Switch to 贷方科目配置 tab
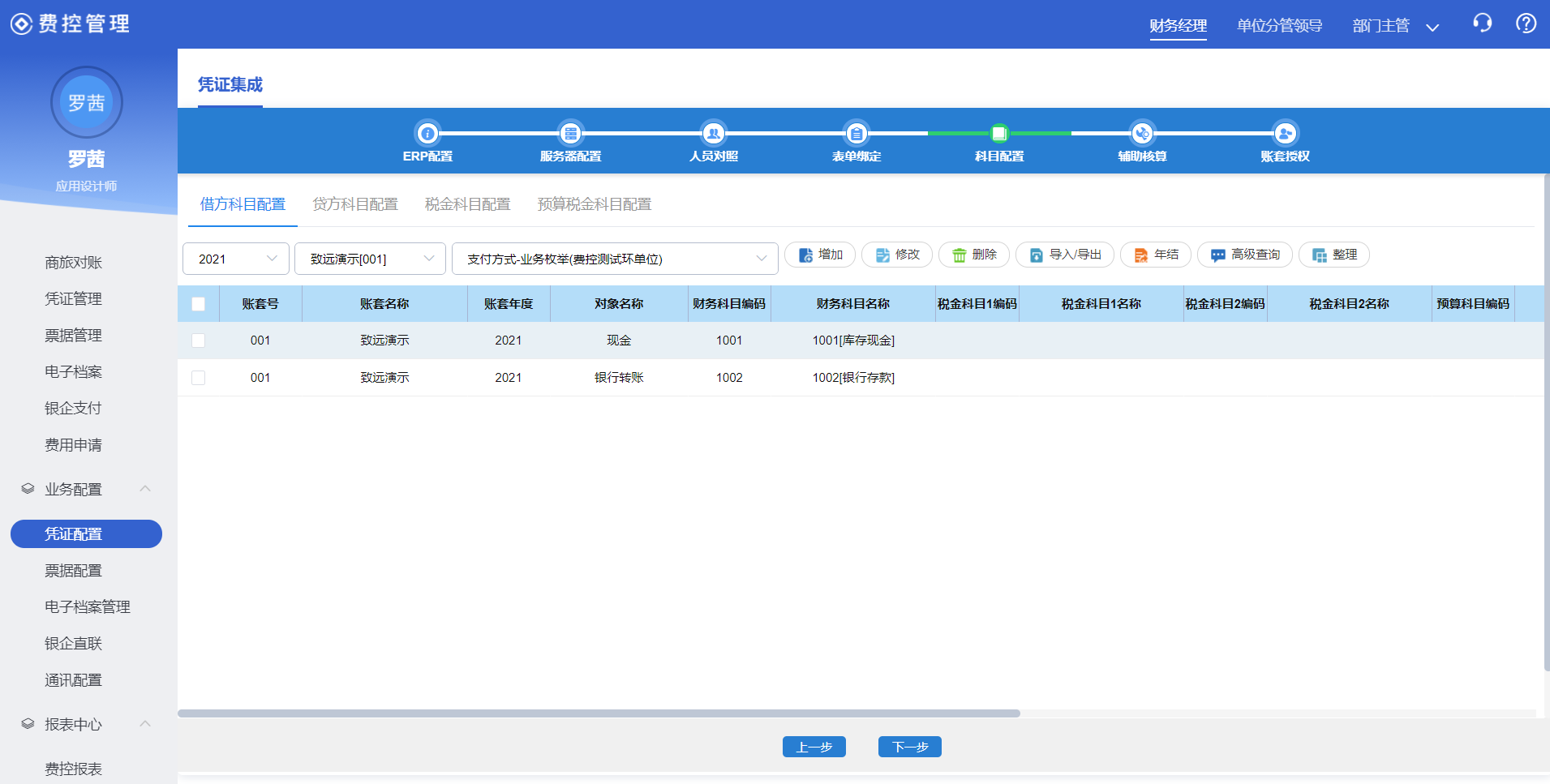The width and height of the screenshot is (1550, 784). tap(355, 204)
